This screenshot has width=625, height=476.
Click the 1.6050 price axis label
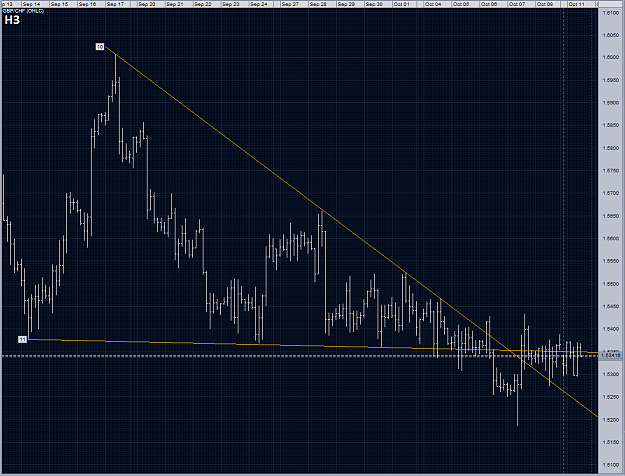click(x=610, y=35)
